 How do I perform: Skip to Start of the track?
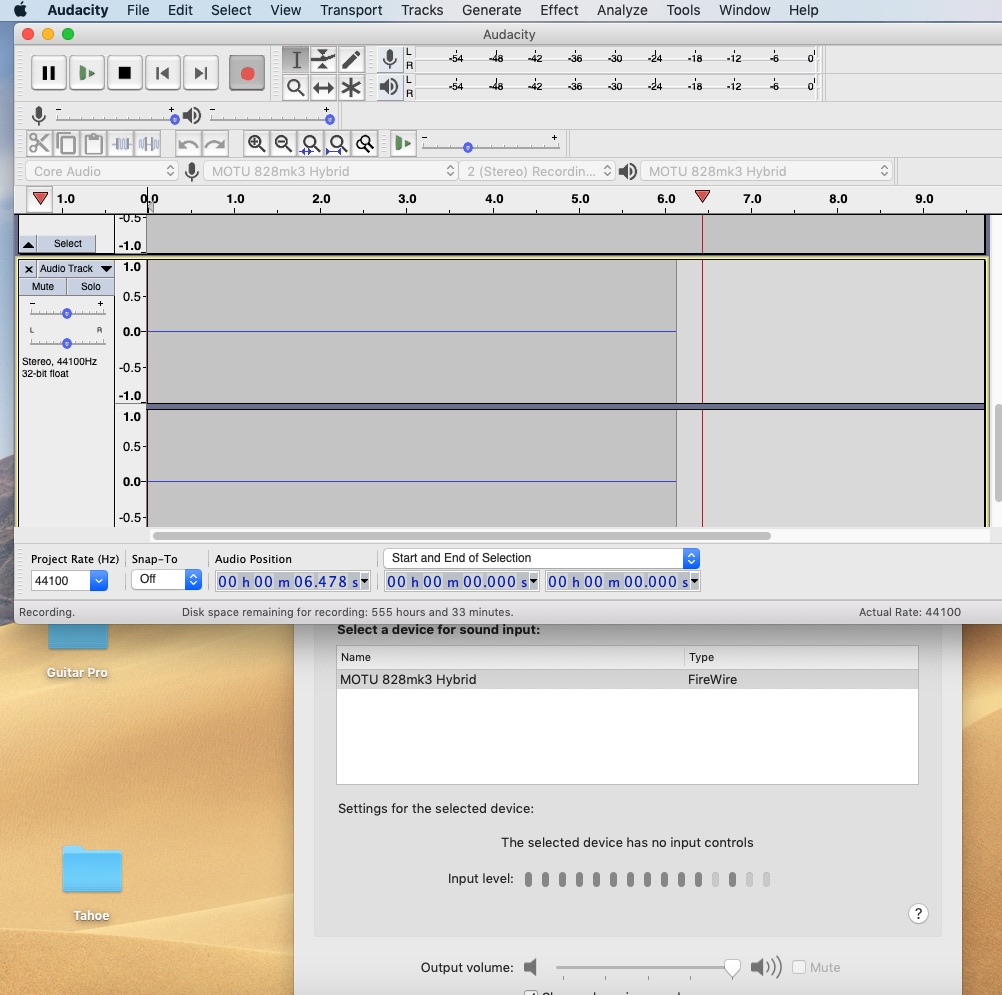click(162, 73)
